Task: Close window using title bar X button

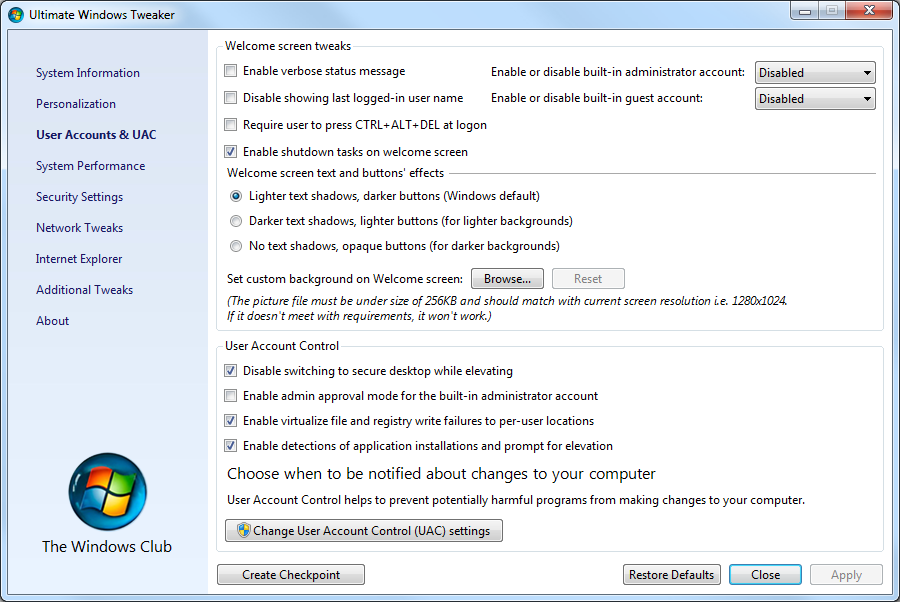Action: pos(869,10)
